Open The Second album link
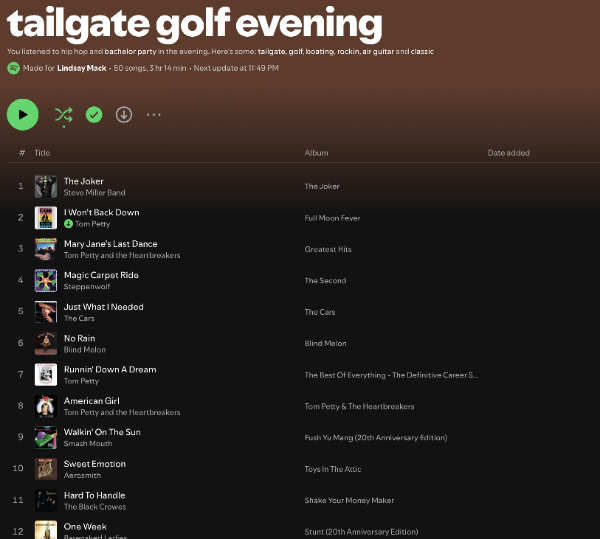 pyautogui.click(x=325, y=281)
